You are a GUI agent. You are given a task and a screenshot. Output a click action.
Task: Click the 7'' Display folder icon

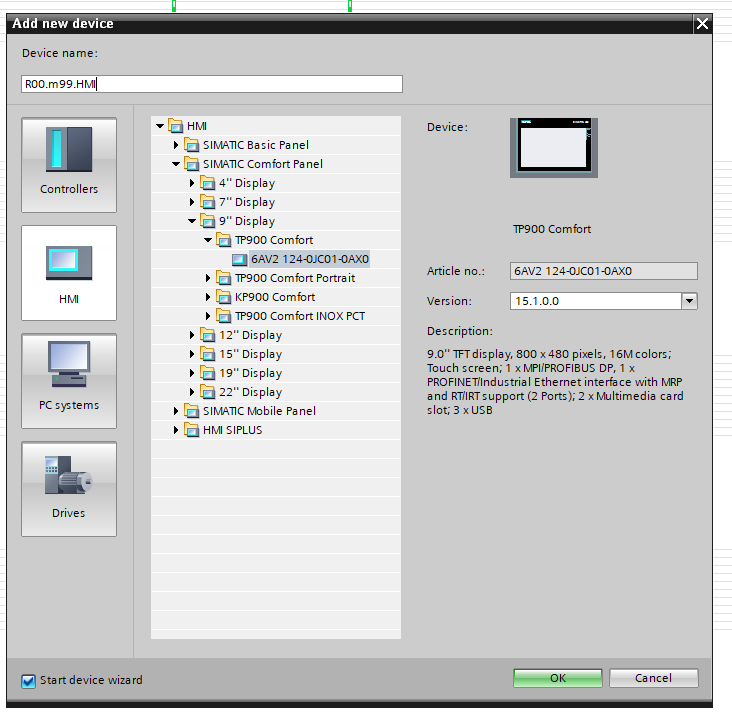tap(208, 202)
